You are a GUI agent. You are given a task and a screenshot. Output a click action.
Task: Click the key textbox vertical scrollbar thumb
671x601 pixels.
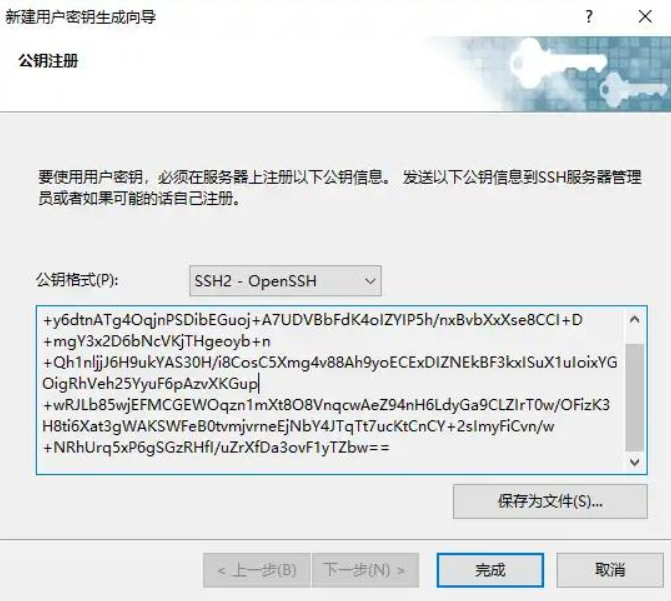click(635, 397)
